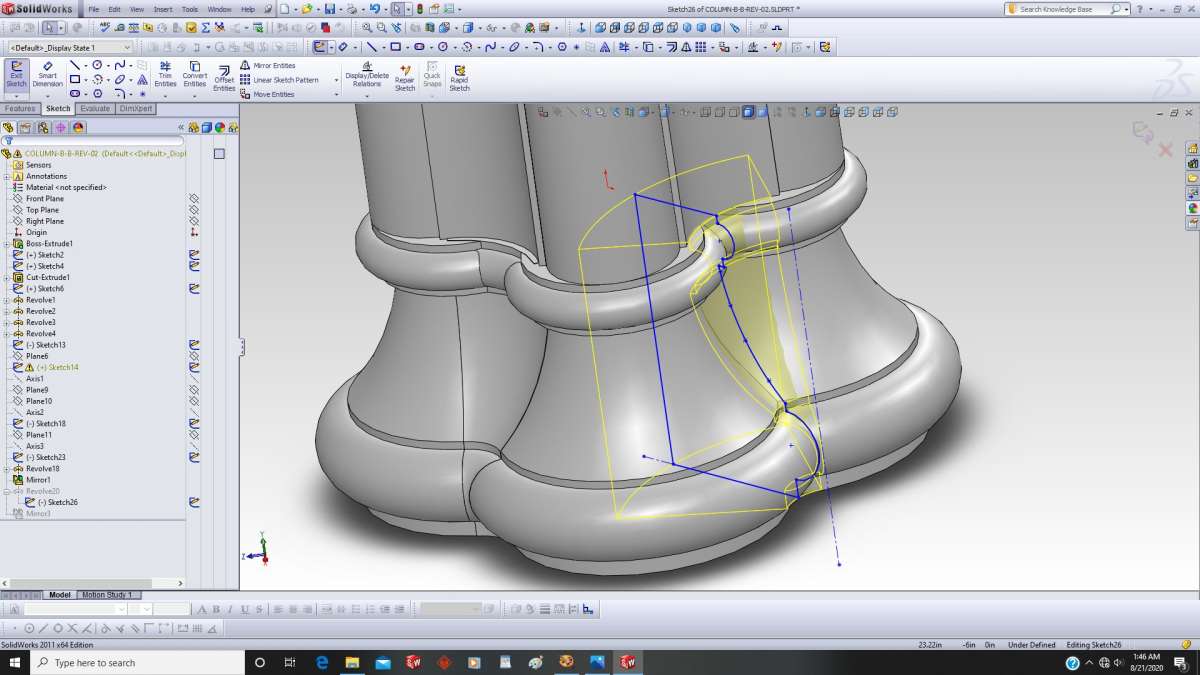Screen dimensions: 1200x675
Task: Expand the Cut-Extrude1 feature node
Action: 6,277
